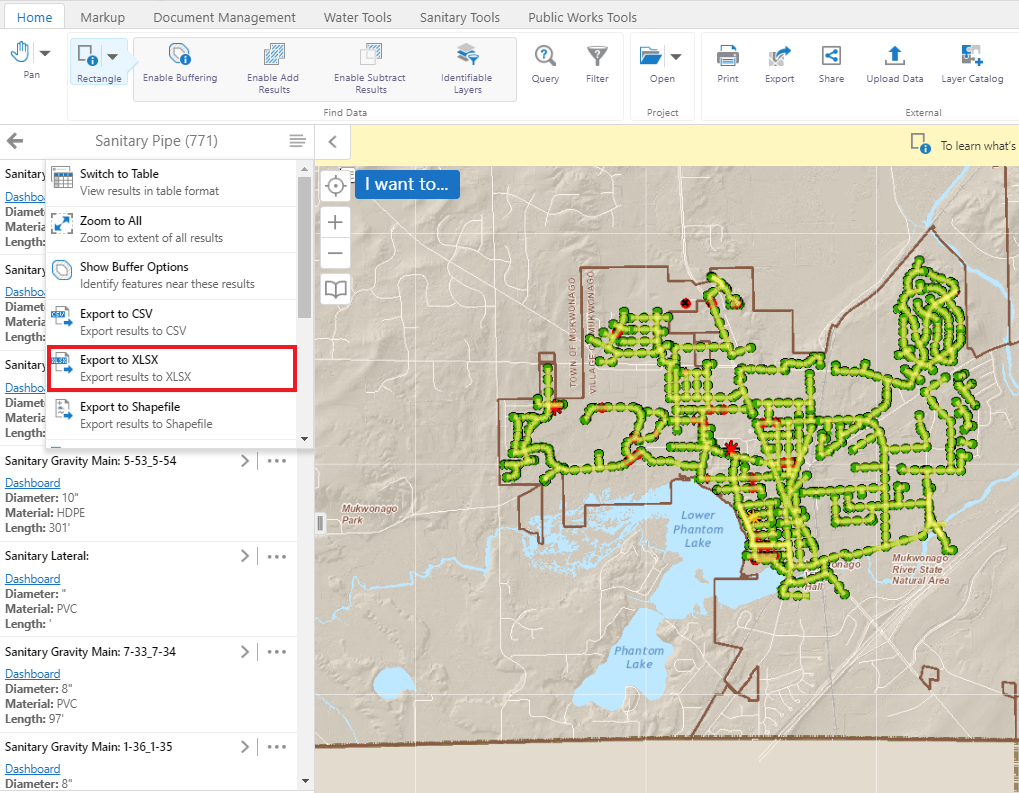Select the Pan hand tool

[x=21, y=53]
